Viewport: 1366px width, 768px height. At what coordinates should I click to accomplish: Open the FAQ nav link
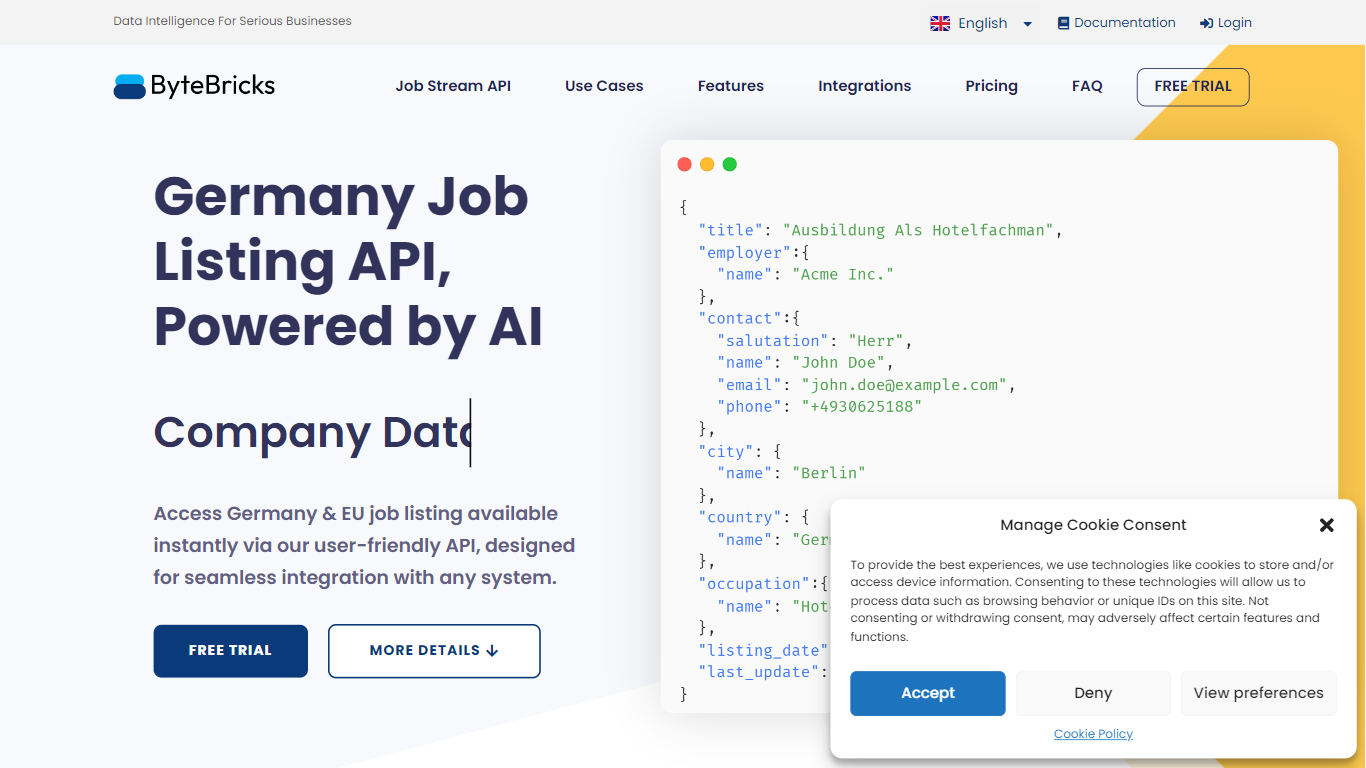pos(1087,86)
